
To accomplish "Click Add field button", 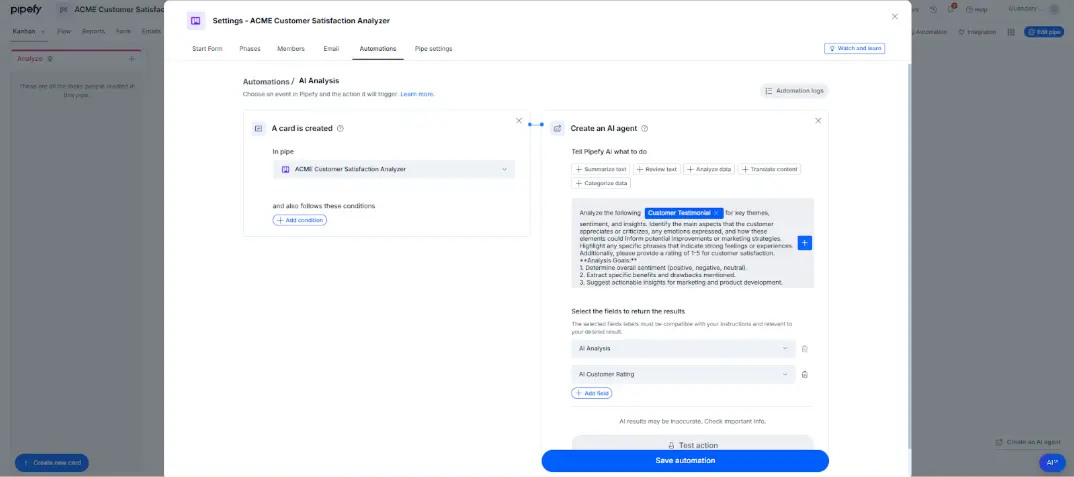I will [592, 393].
